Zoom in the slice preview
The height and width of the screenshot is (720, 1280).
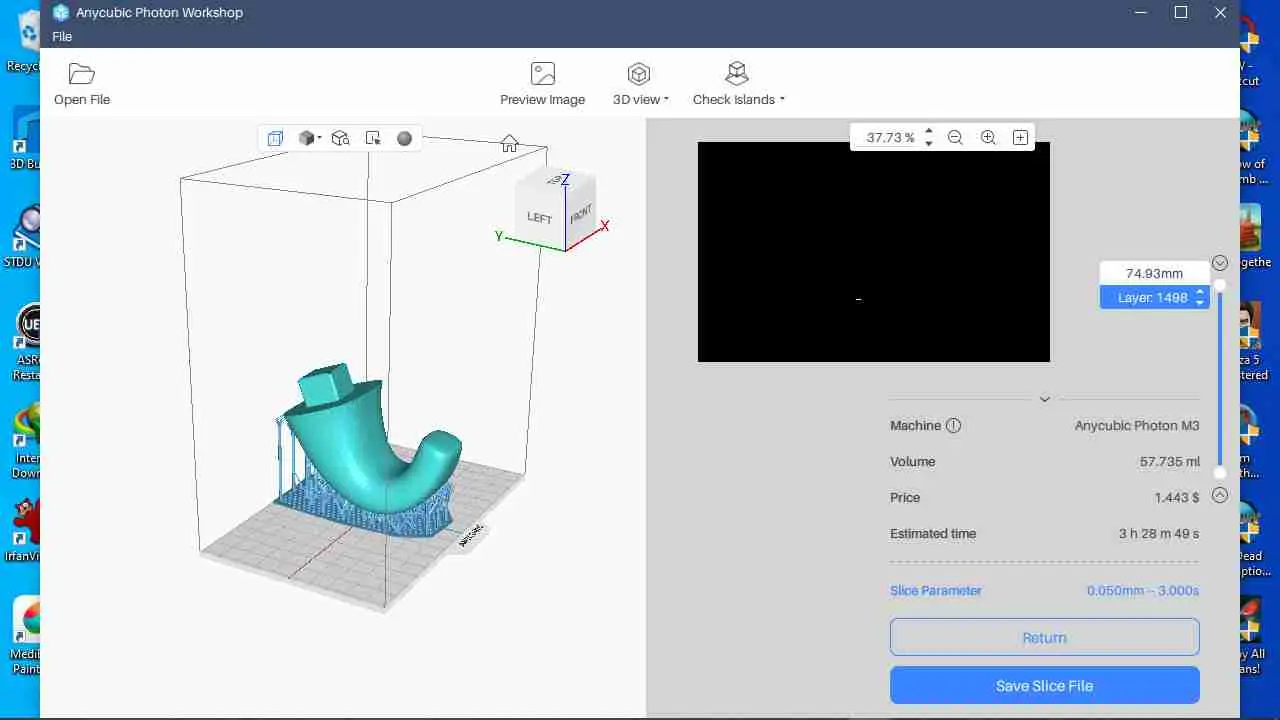tap(988, 138)
